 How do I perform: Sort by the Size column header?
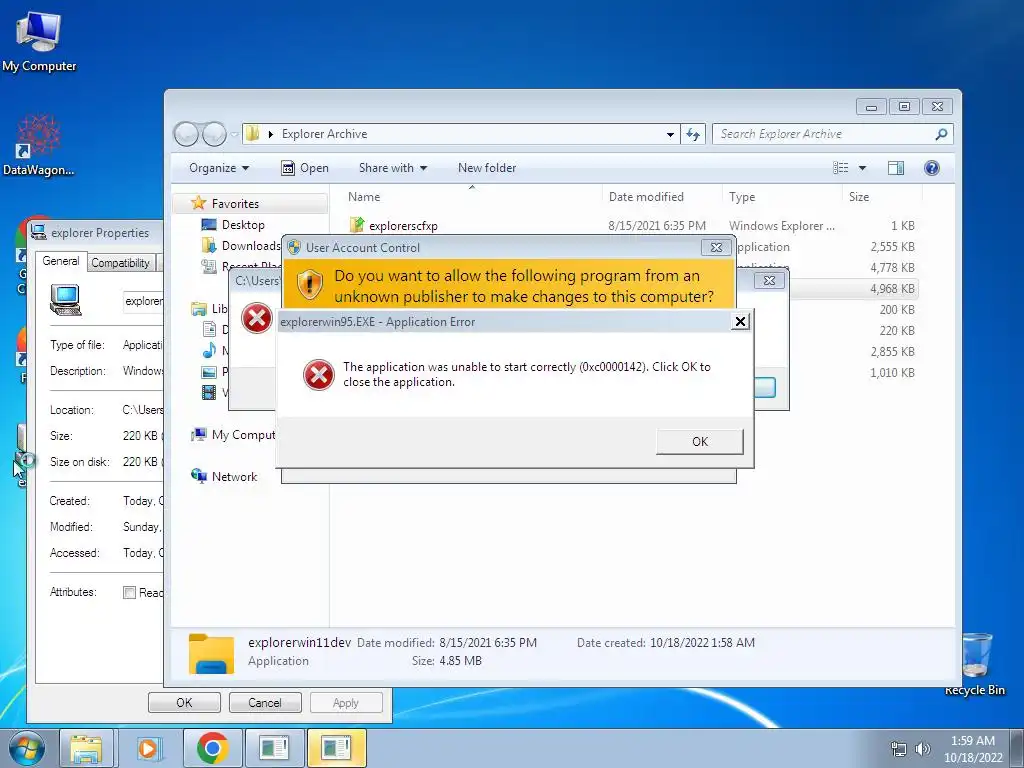tap(882, 197)
